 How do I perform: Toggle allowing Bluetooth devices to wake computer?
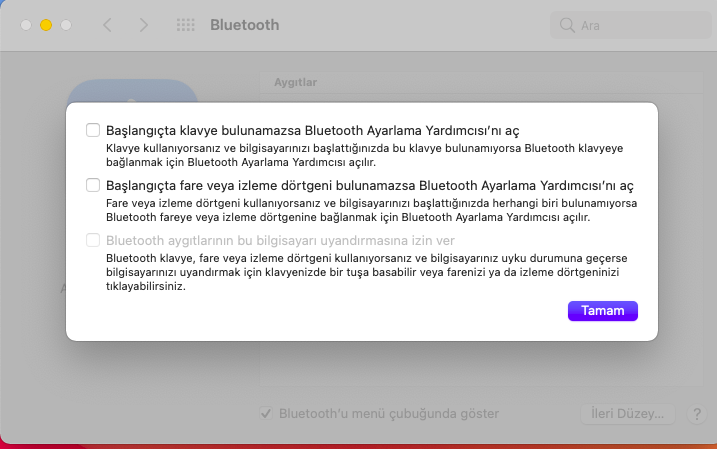tap(93, 240)
